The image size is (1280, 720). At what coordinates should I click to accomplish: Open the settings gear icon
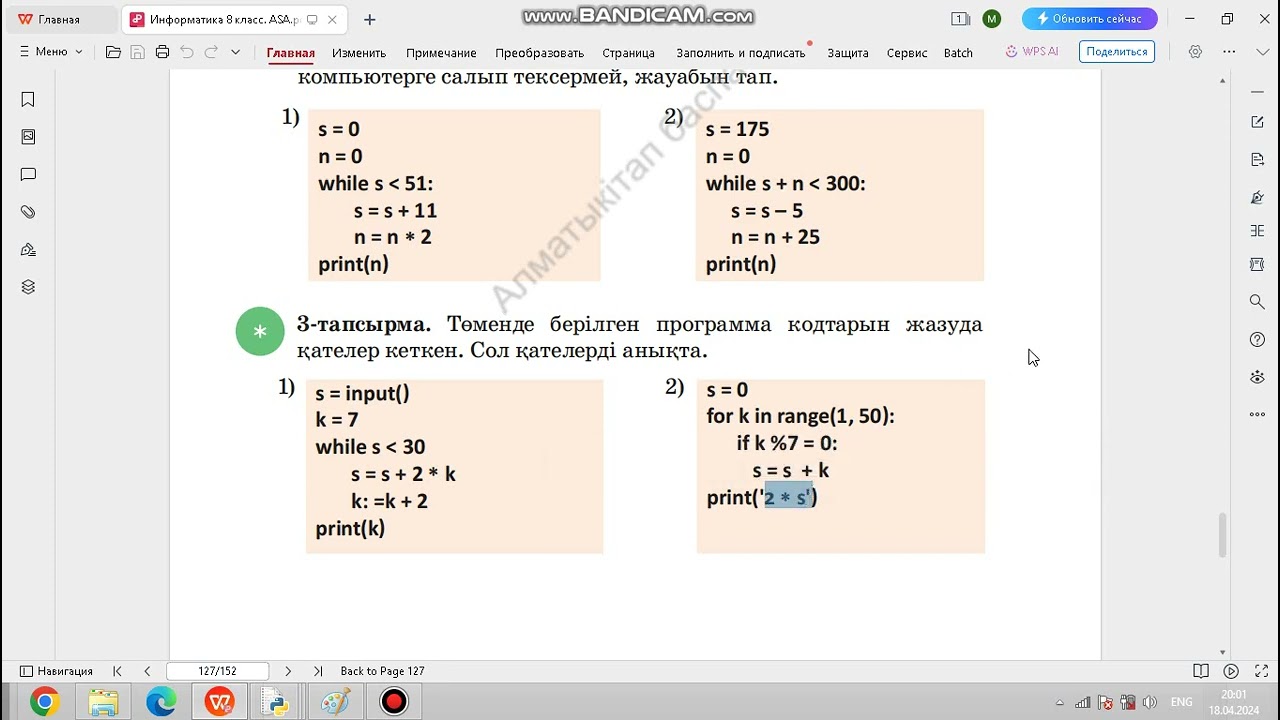(x=1195, y=52)
